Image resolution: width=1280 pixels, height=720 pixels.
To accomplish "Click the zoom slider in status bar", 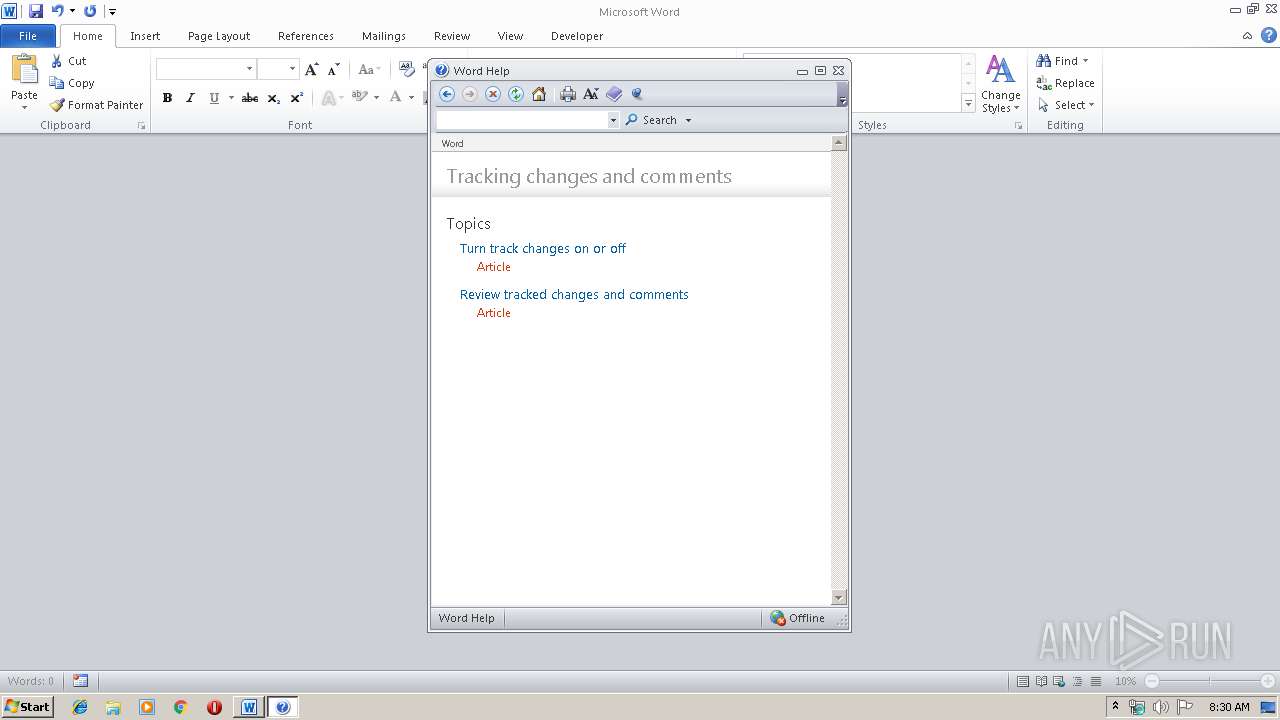I will 1209,681.
